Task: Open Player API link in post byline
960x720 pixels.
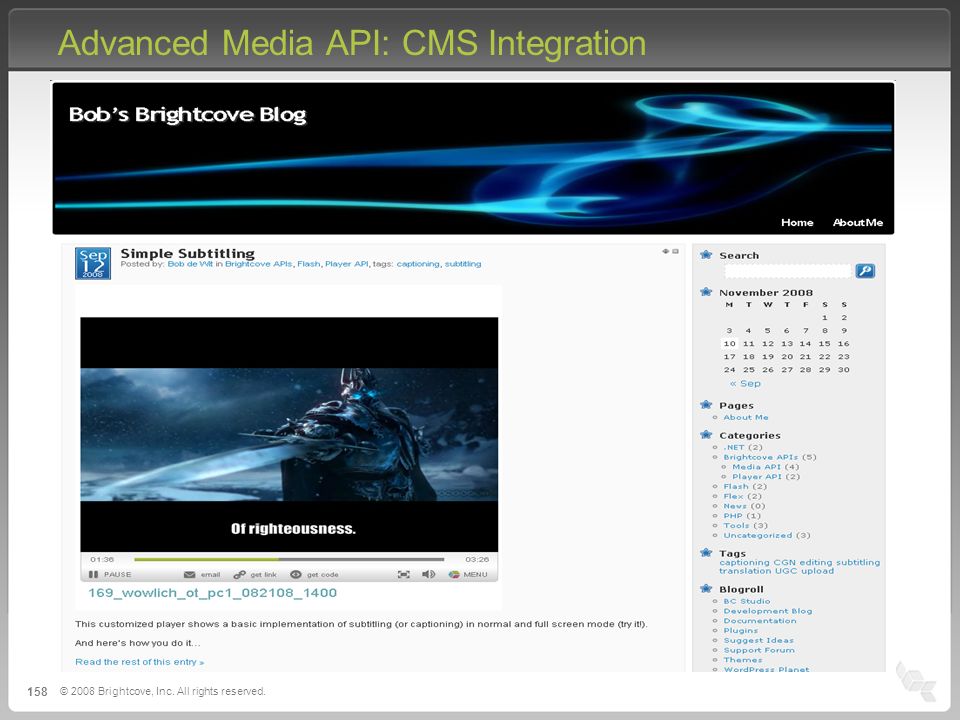Action: point(347,264)
